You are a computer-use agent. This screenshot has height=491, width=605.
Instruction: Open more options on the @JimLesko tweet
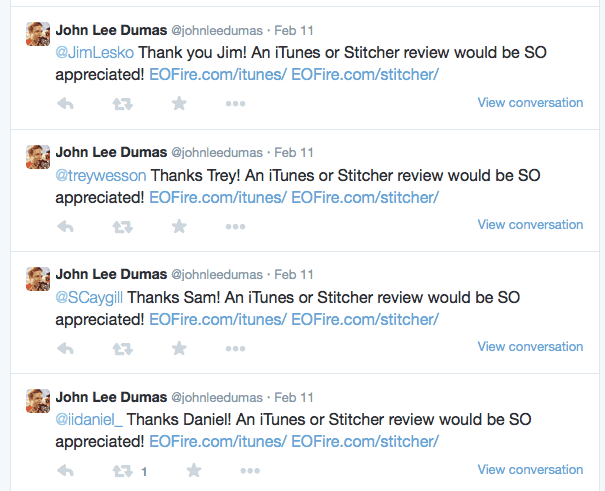(235, 103)
